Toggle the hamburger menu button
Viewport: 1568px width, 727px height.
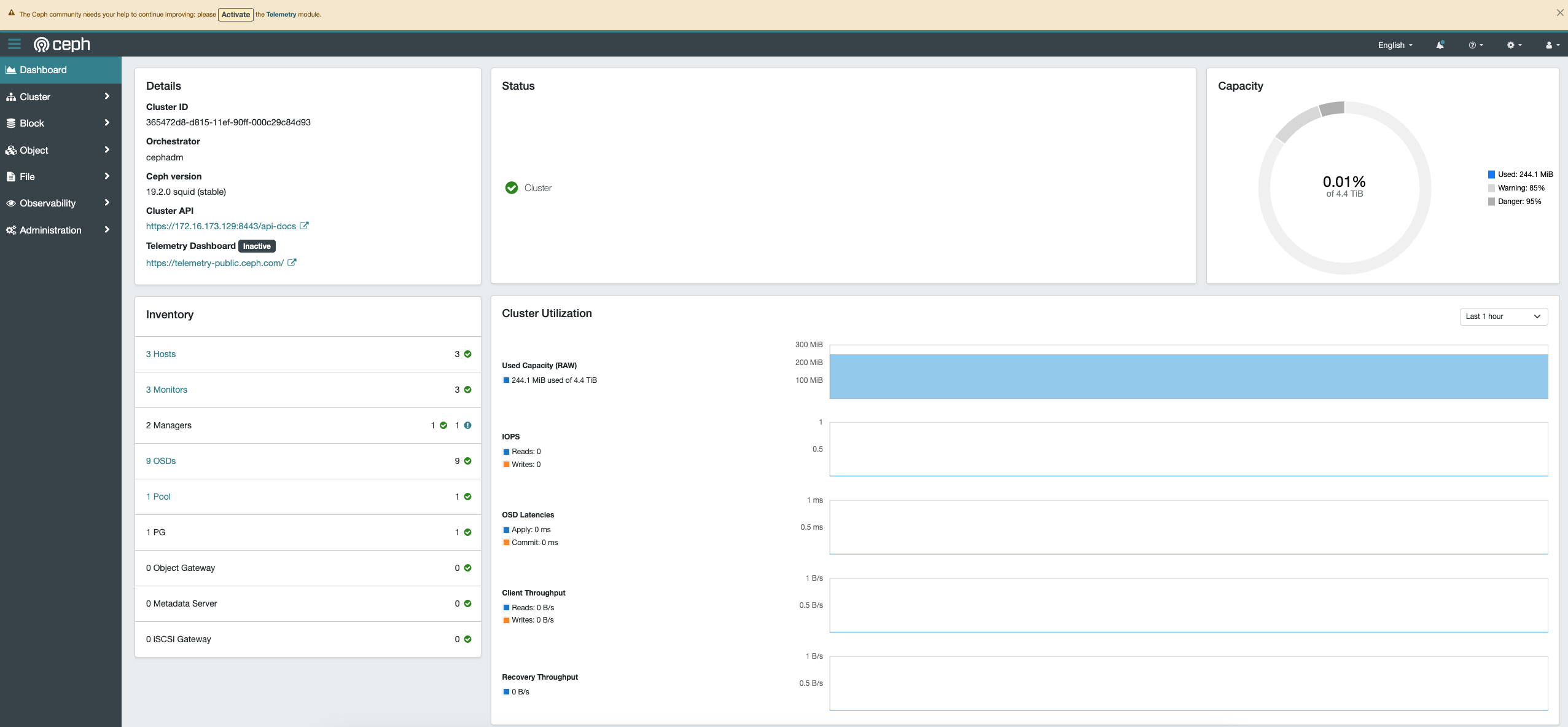14,44
